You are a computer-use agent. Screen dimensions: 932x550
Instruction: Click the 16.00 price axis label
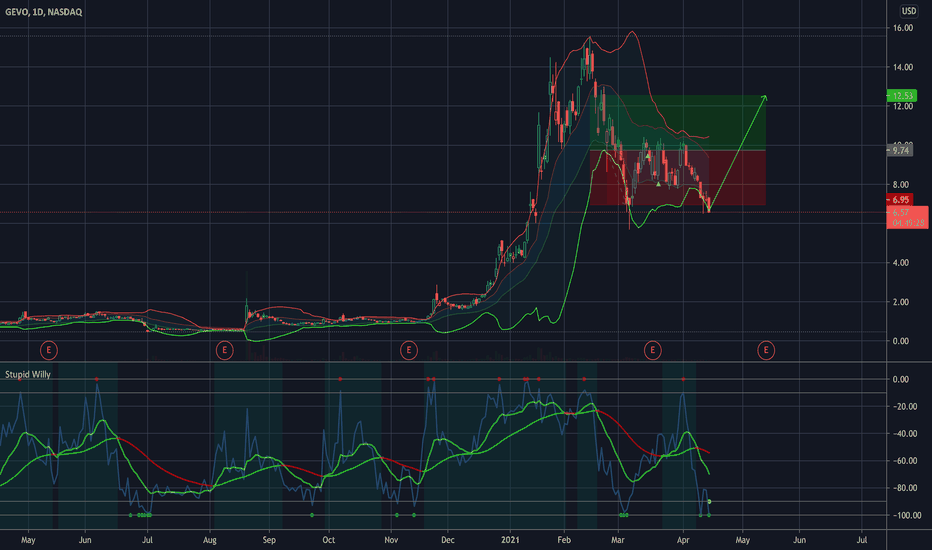902,28
